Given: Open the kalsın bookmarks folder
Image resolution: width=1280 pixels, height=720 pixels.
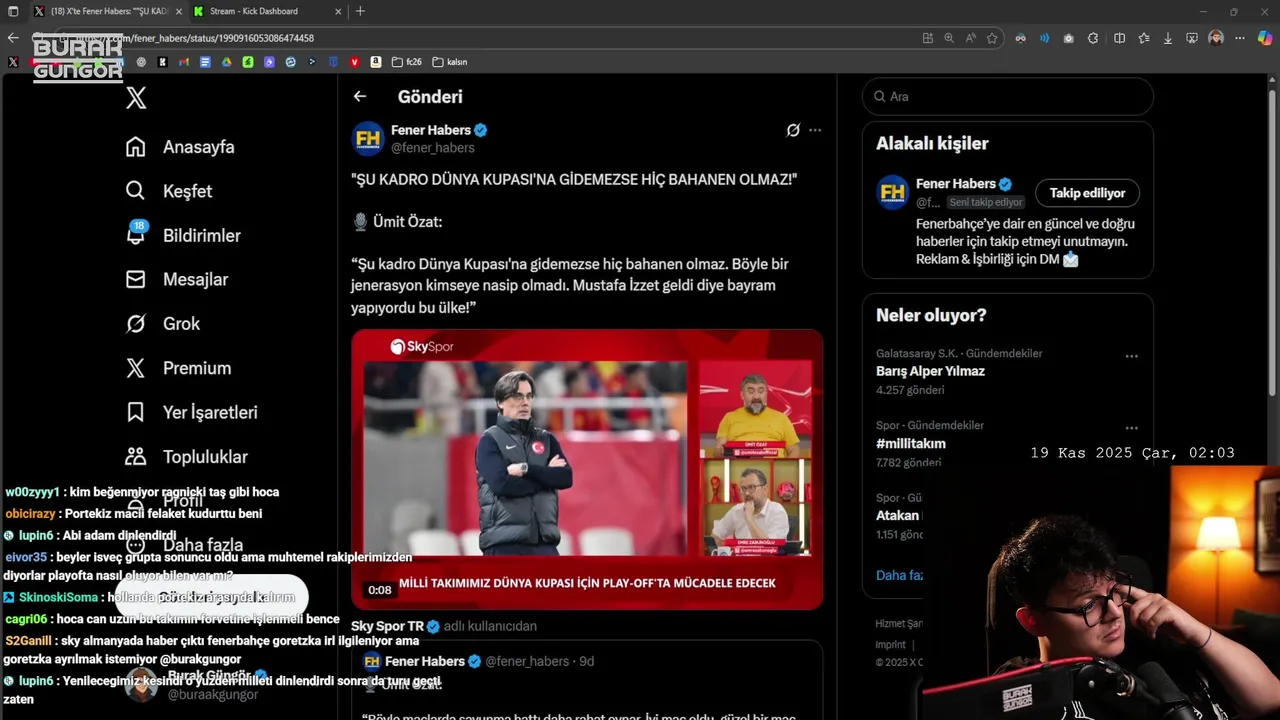Looking at the screenshot, I should pyautogui.click(x=450, y=62).
